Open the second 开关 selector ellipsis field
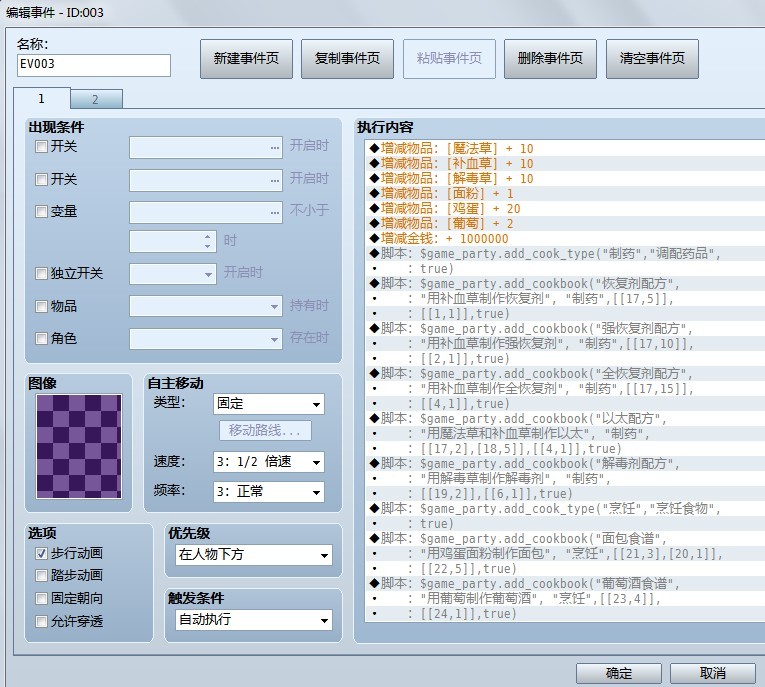The image size is (765, 687). coord(206,180)
